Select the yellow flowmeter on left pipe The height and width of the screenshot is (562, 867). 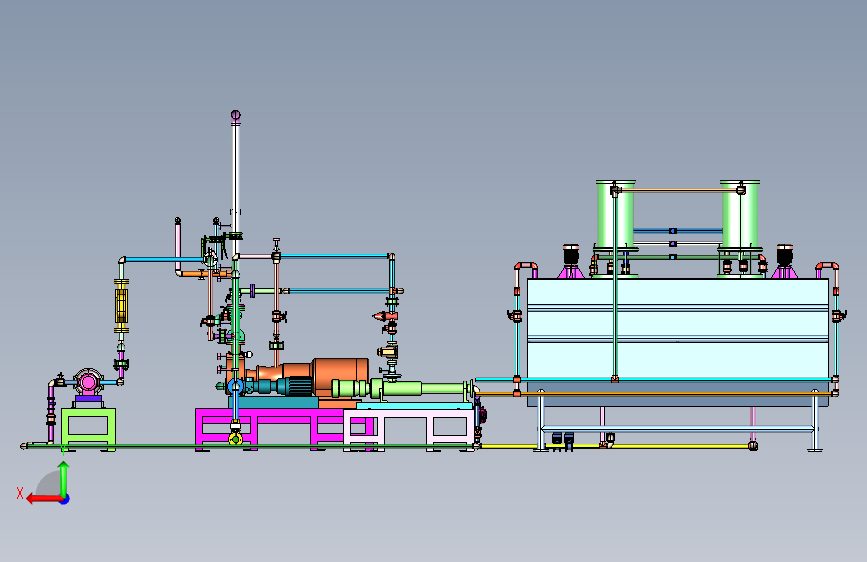point(121,306)
